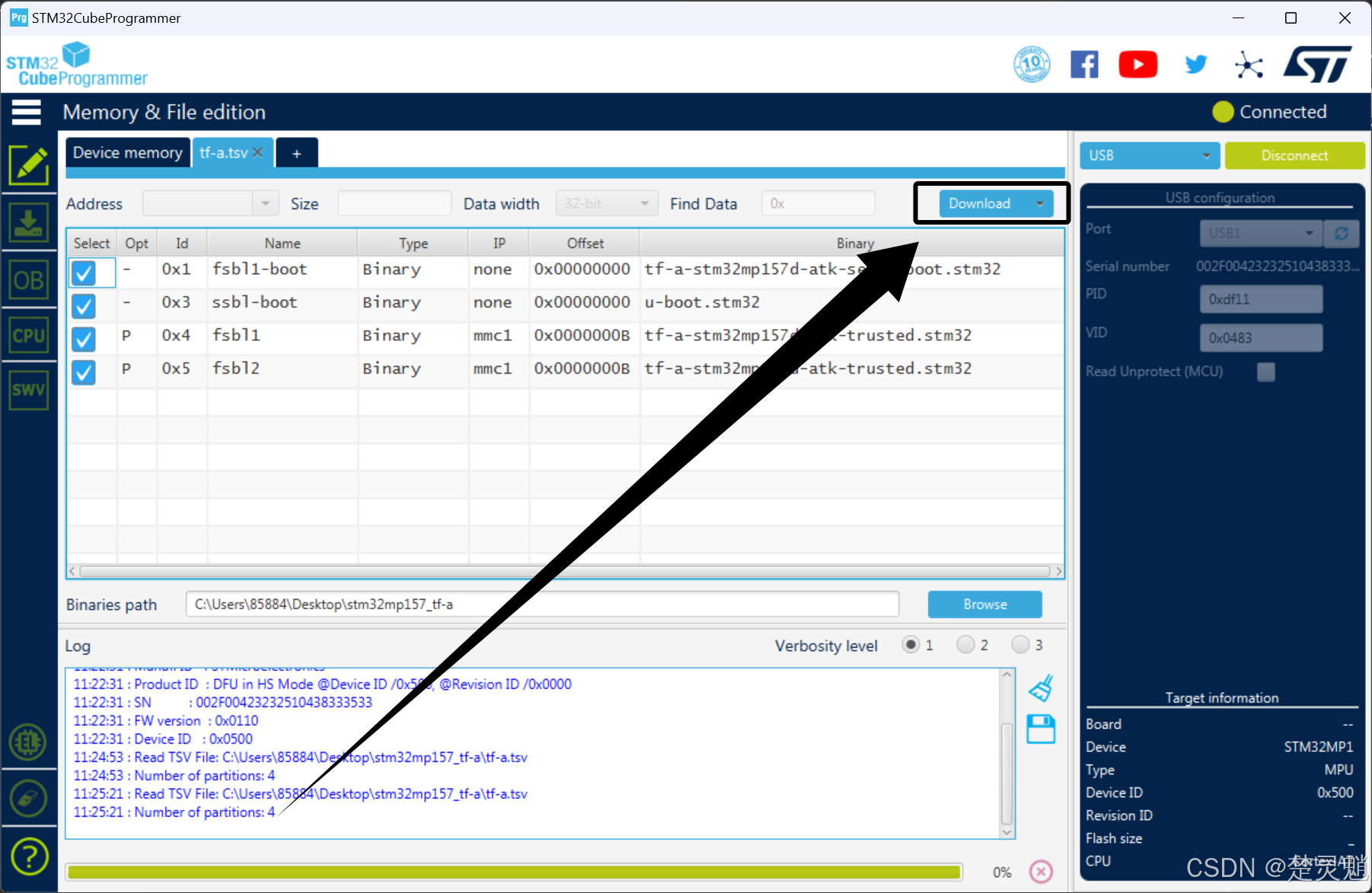1372x893 pixels.
Task: Open the ST YouTube channel icon
Action: [x=1138, y=65]
